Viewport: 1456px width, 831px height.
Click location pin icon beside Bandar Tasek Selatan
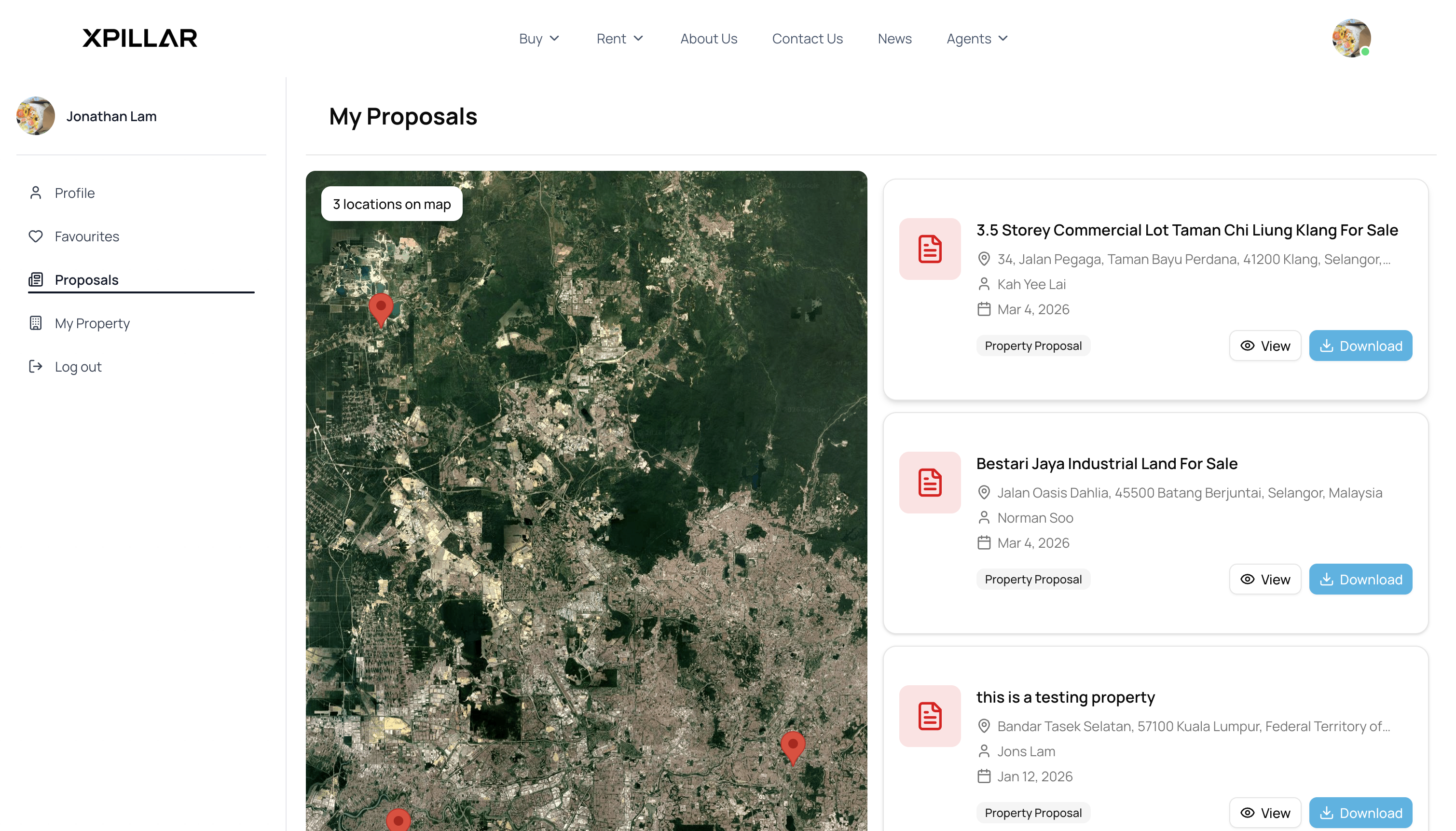tap(984, 726)
